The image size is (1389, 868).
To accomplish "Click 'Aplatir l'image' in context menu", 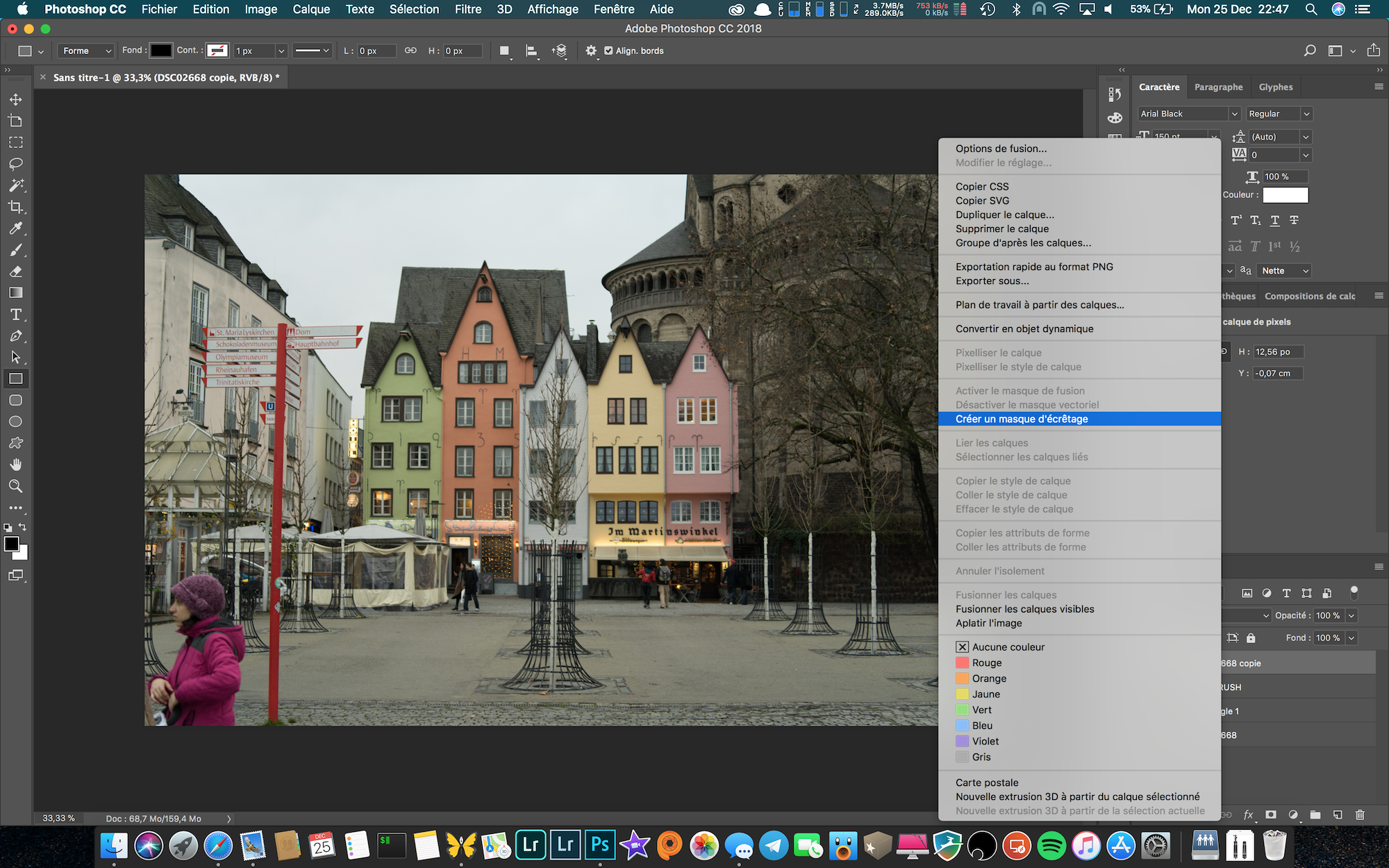I will (988, 623).
